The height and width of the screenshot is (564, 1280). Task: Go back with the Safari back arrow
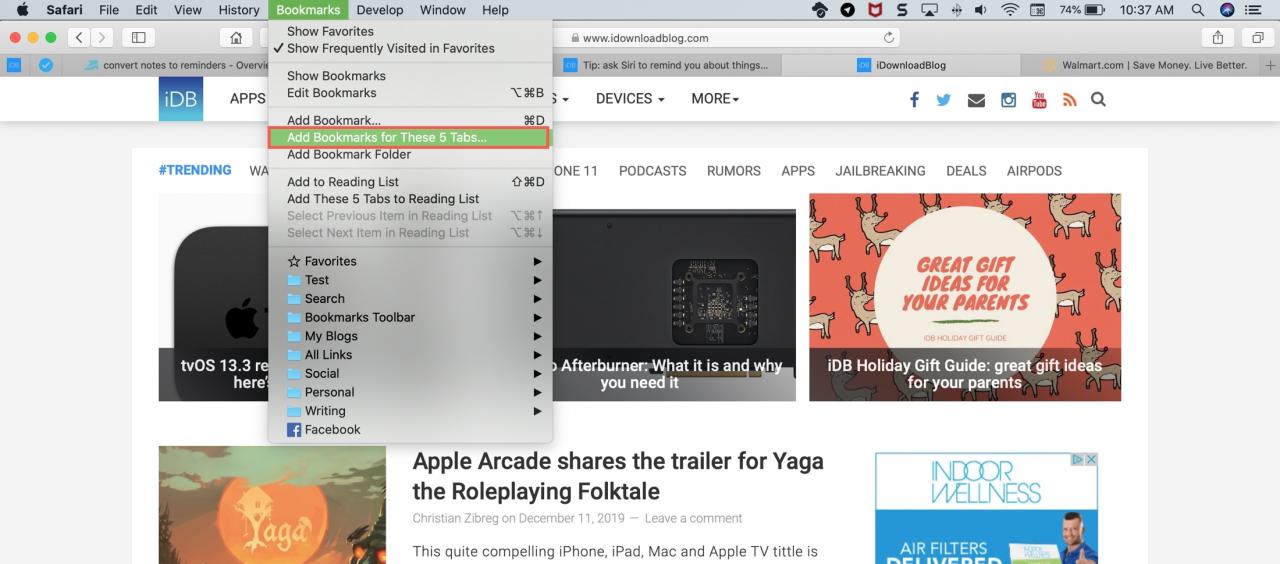(80, 38)
